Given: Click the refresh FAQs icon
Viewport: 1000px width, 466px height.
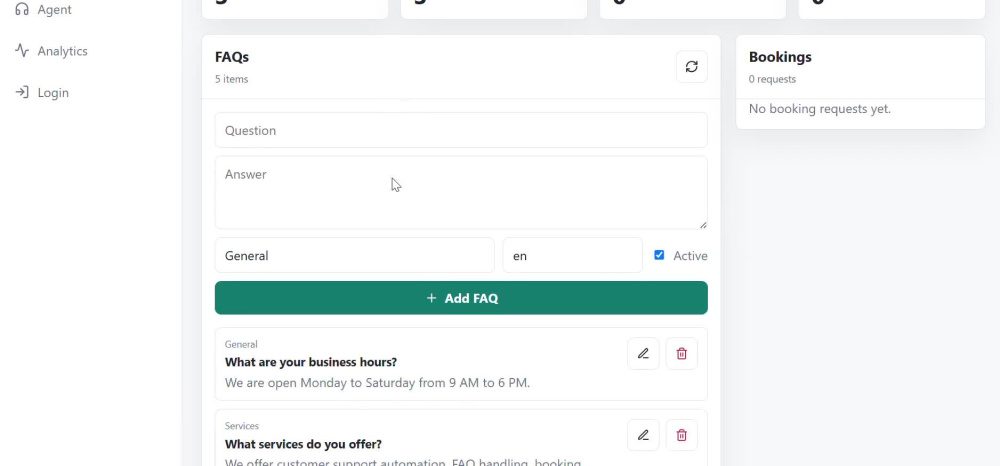Looking at the screenshot, I should (x=691, y=66).
